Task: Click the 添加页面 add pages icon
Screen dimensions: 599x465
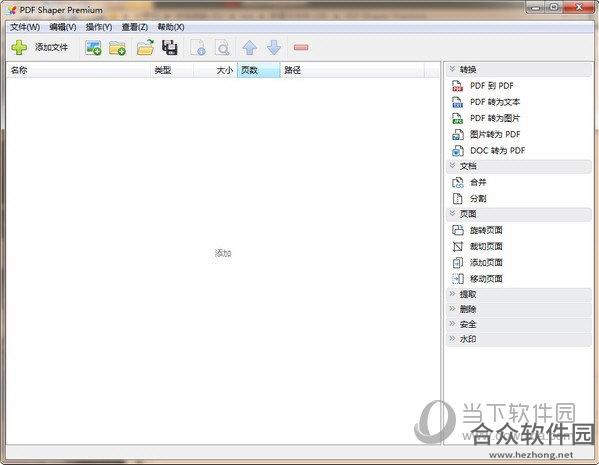Action: click(457, 262)
